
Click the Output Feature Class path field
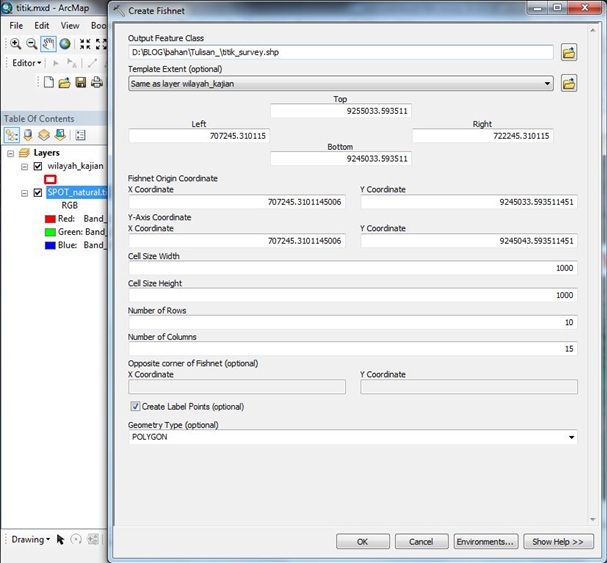(x=341, y=52)
